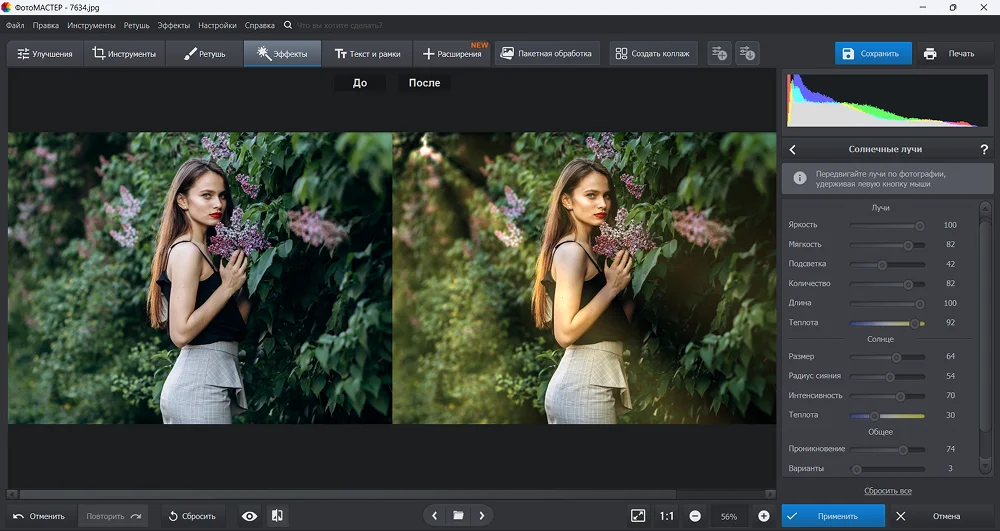The width and height of the screenshot is (1000, 531).
Task: Toggle the eye preview original icon
Action: (249, 516)
